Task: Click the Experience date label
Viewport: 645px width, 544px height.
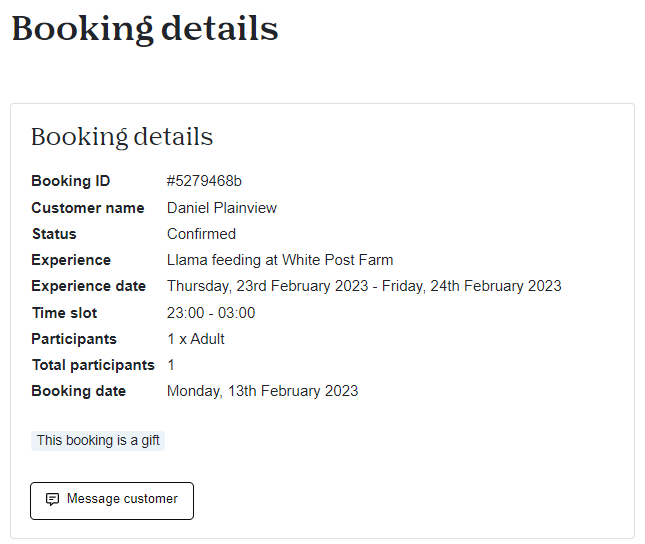Action: coord(88,286)
